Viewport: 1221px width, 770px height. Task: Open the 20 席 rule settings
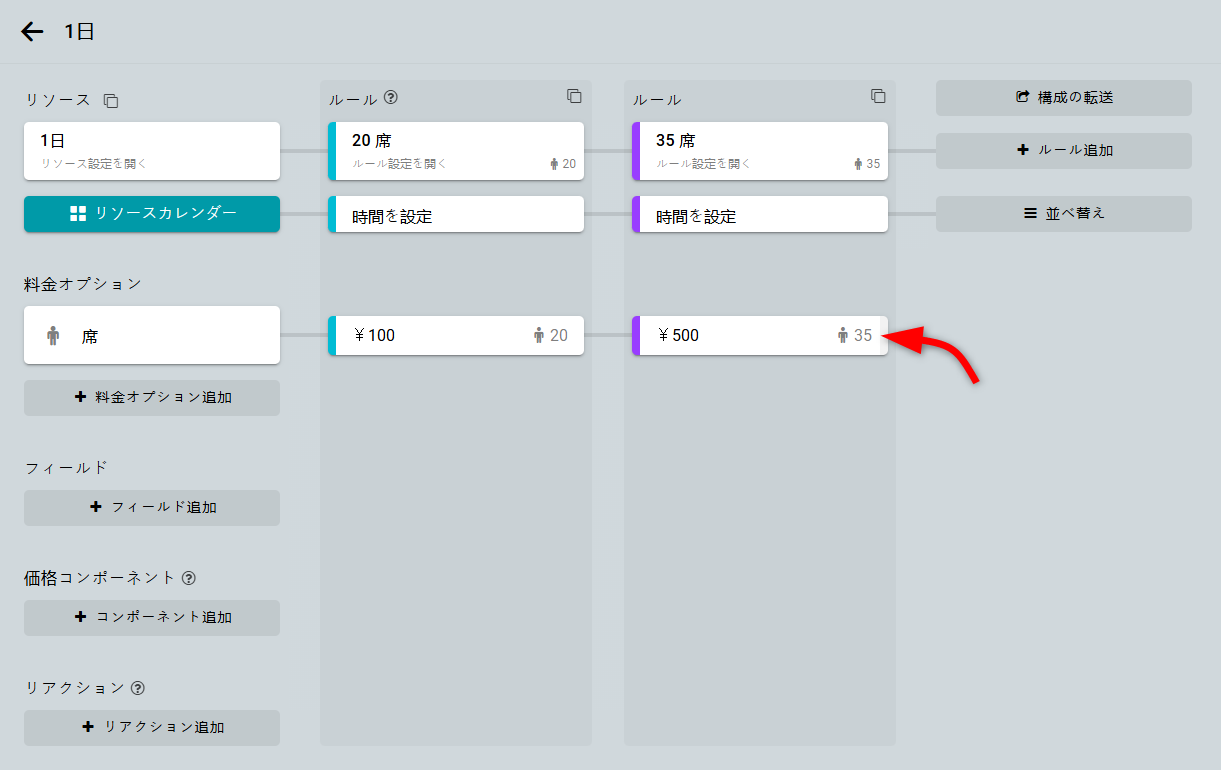pos(456,151)
